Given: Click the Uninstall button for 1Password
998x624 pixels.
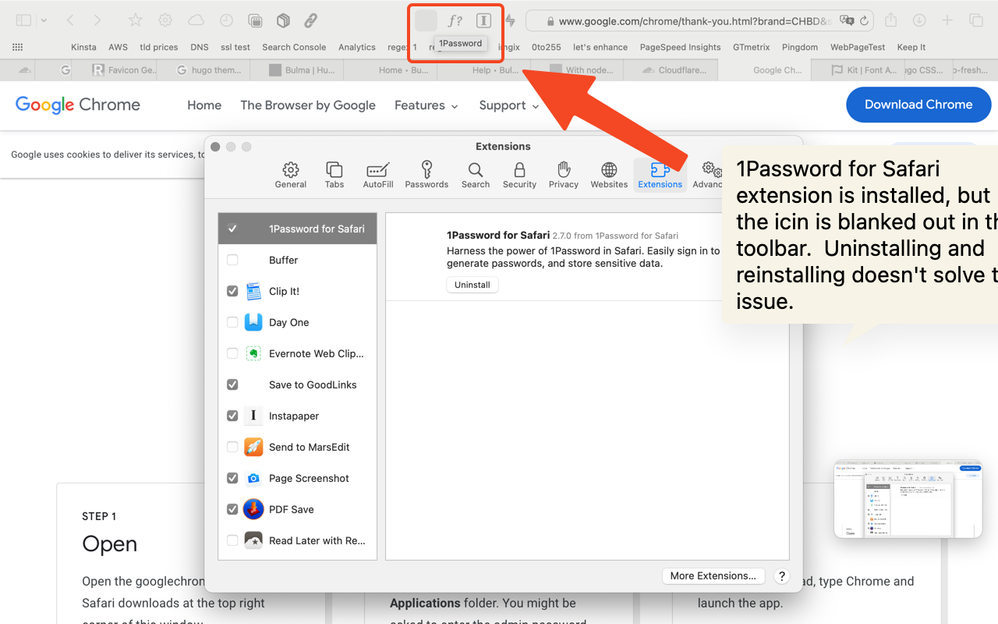Looking at the screenshot, I should [472, 285].
